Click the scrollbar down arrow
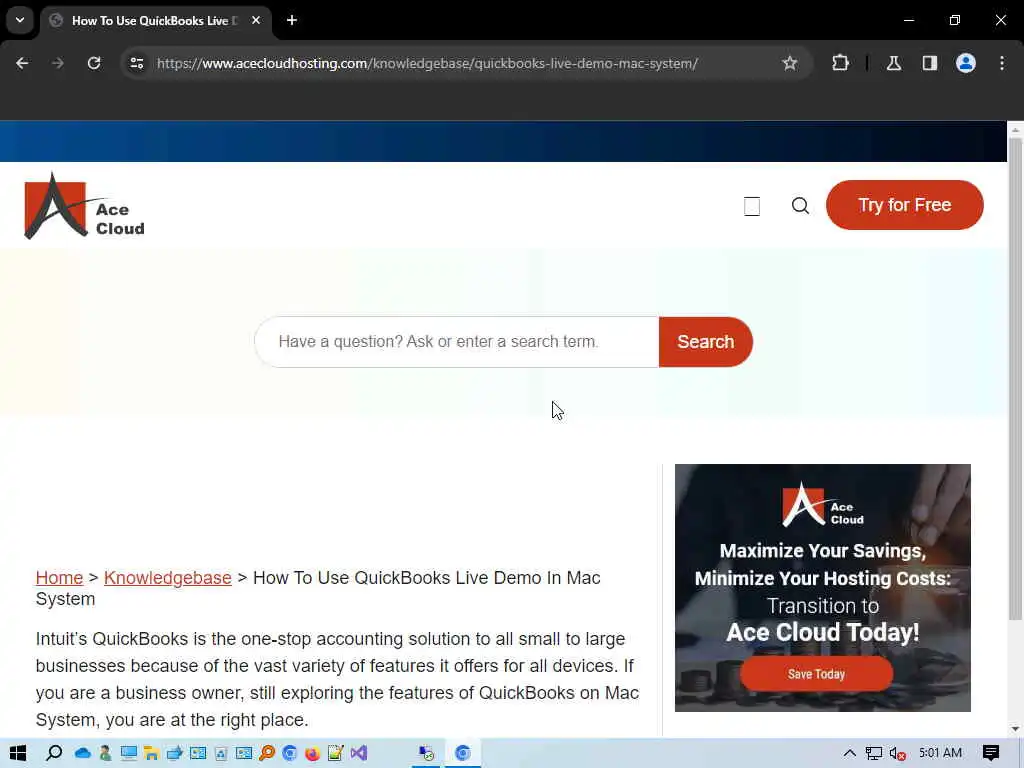Viewport: 1024px width, 768px height. pos(1015,729)
